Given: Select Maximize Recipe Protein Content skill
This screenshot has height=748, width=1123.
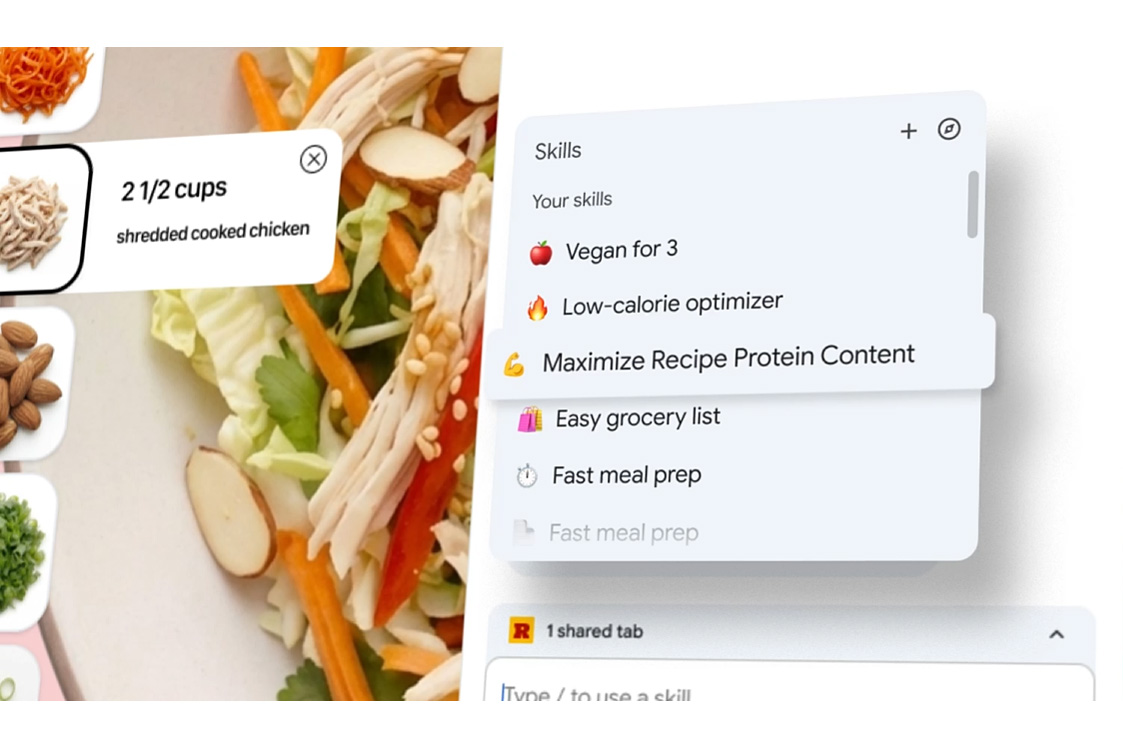Looking at the screenshot, I should (741, 356).
